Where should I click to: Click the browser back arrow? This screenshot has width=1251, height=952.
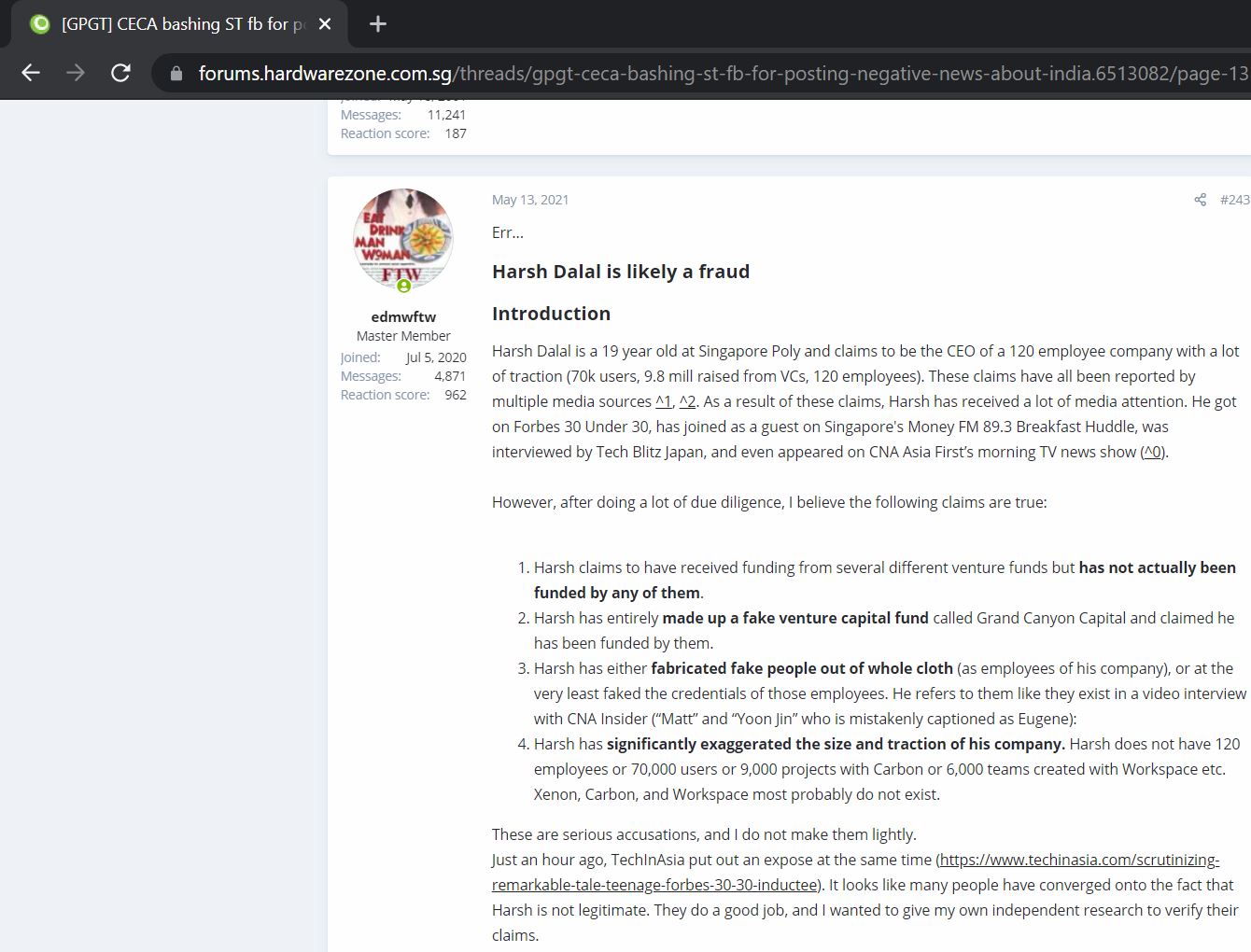(x=30, y=73)
